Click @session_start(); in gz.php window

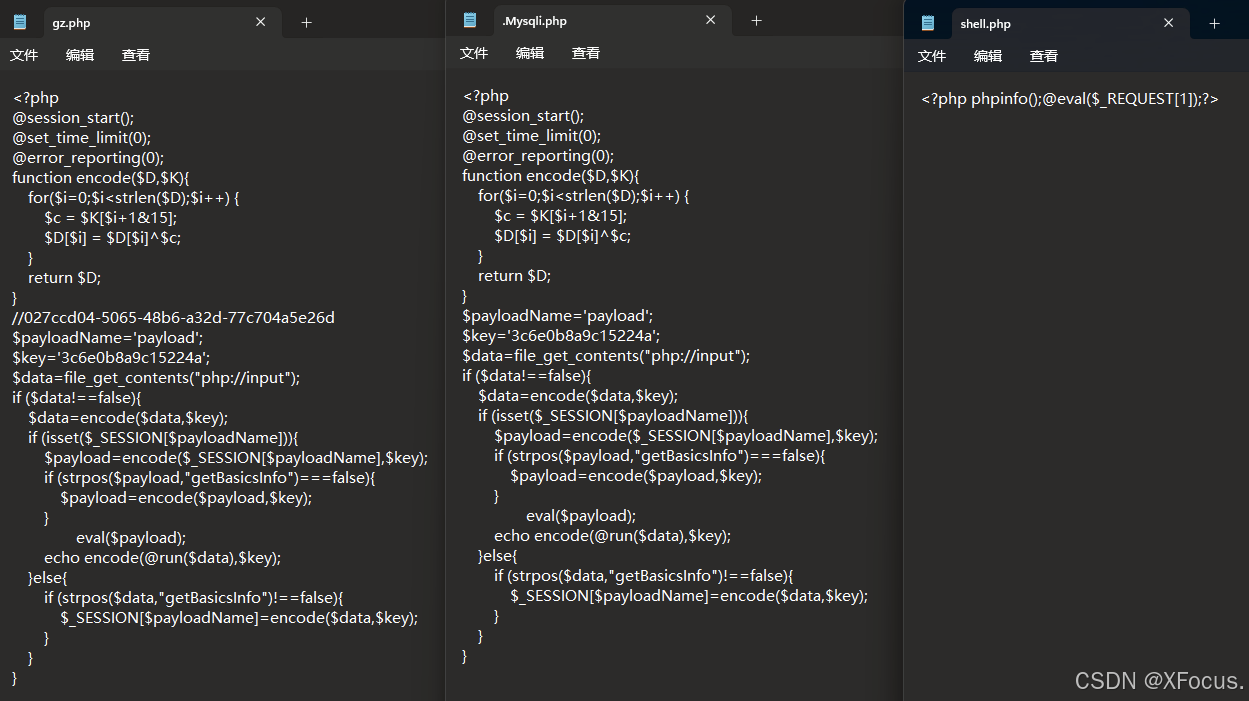[73, 118]
